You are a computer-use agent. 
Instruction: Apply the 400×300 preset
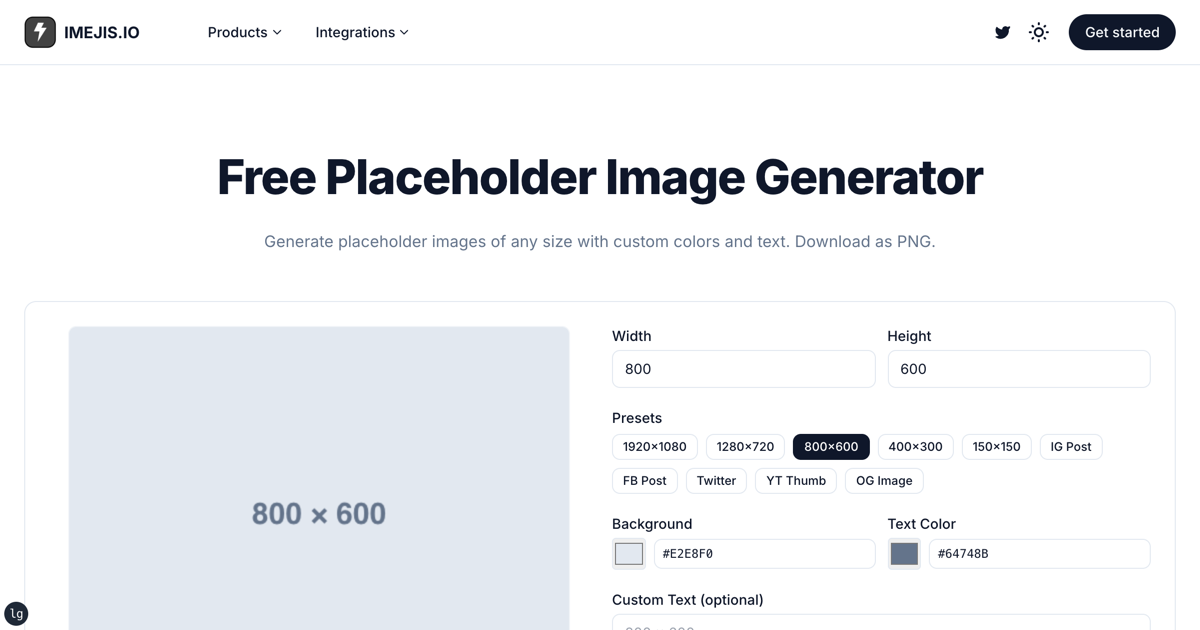(915, 446)
